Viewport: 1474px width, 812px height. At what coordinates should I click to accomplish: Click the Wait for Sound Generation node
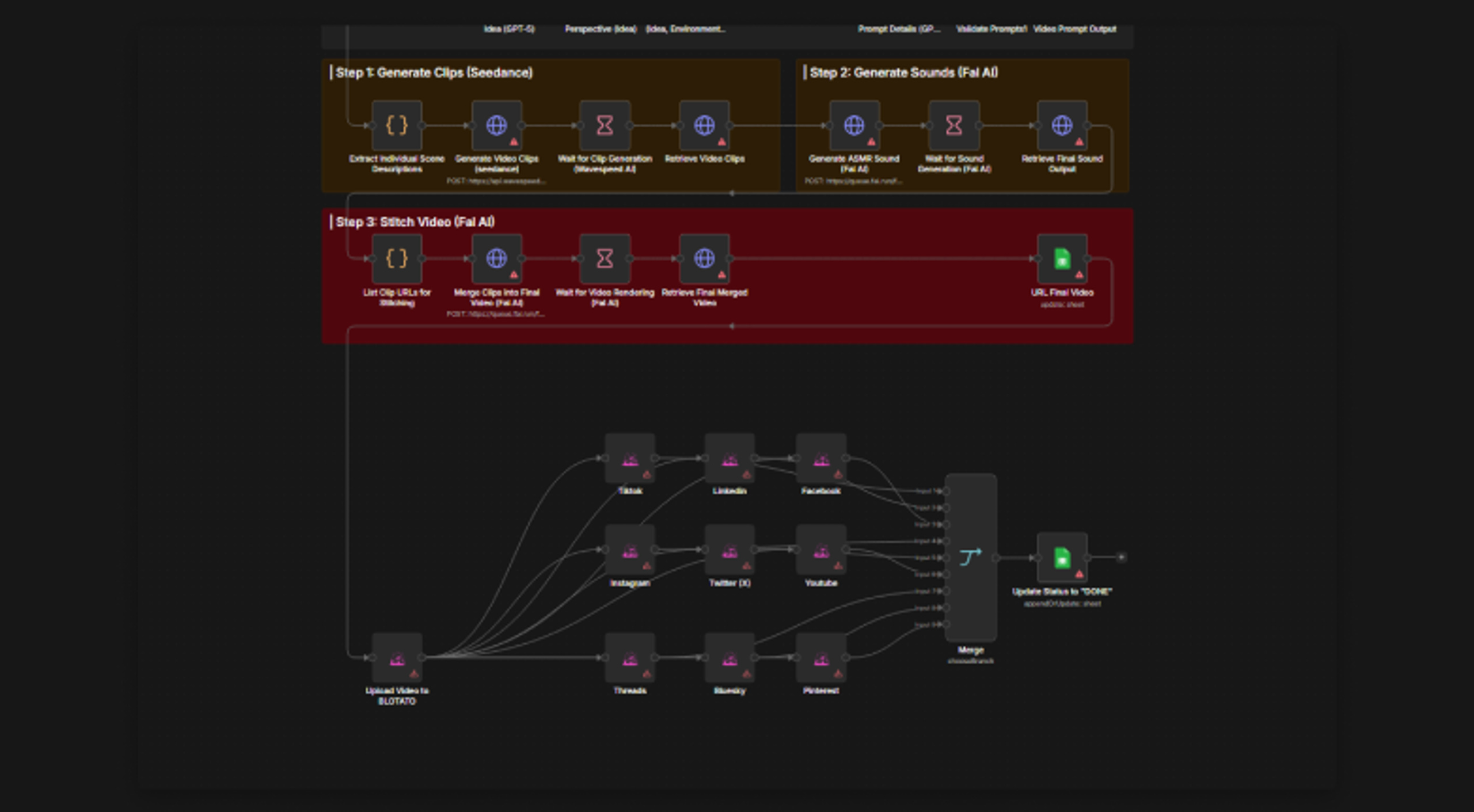pos(954,125)
